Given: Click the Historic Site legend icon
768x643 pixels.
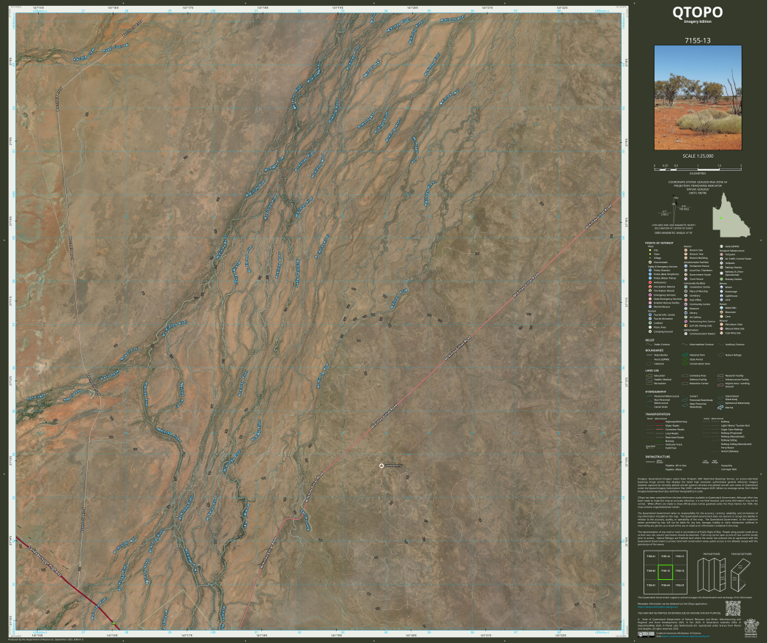Looking at the screenshot, I should point(686,250).
